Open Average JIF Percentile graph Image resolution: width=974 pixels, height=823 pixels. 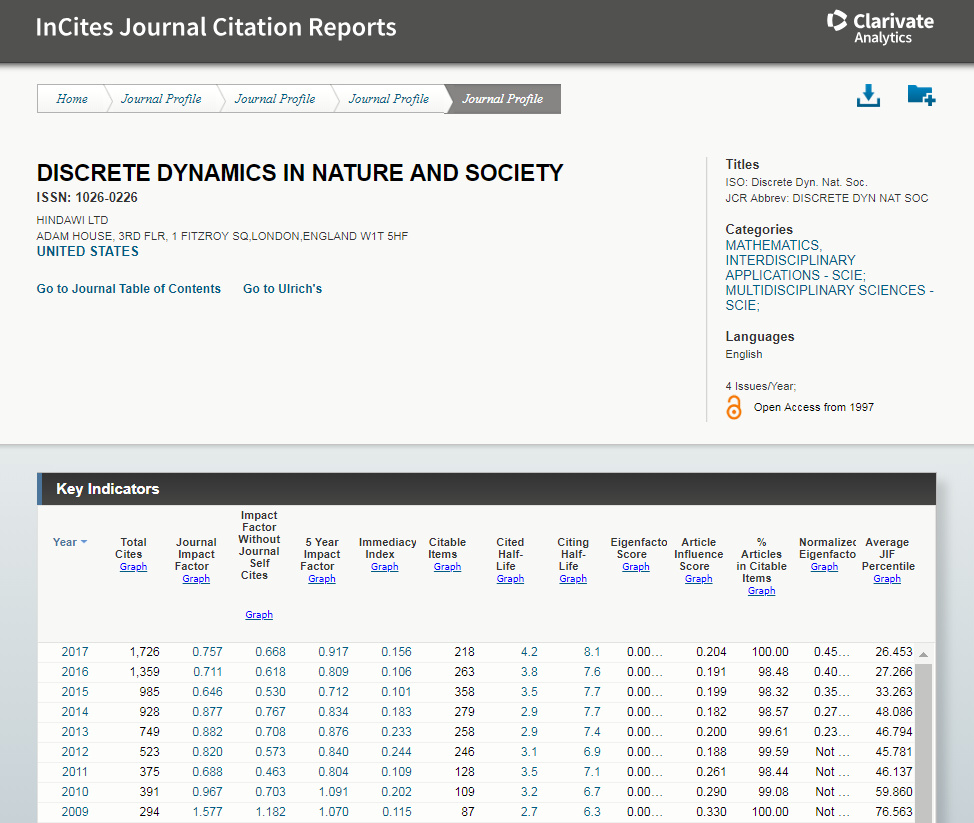point(887,579)
